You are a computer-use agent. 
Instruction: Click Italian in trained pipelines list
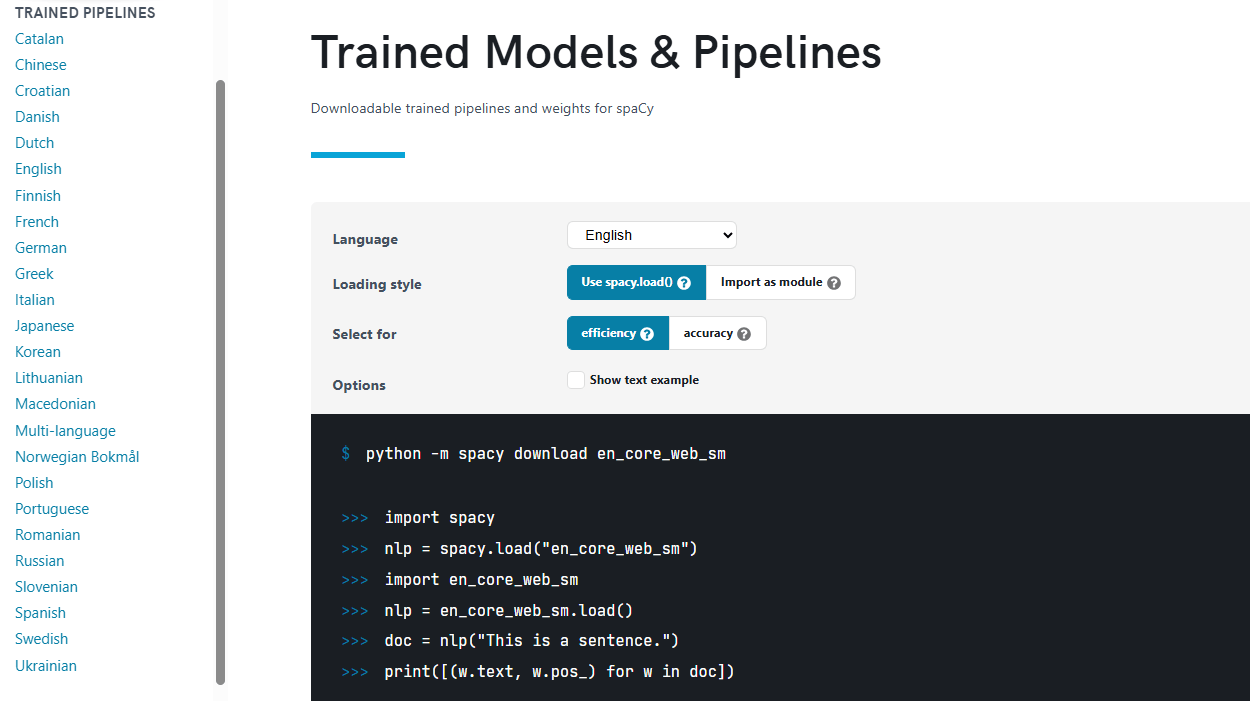coord(35,300)
